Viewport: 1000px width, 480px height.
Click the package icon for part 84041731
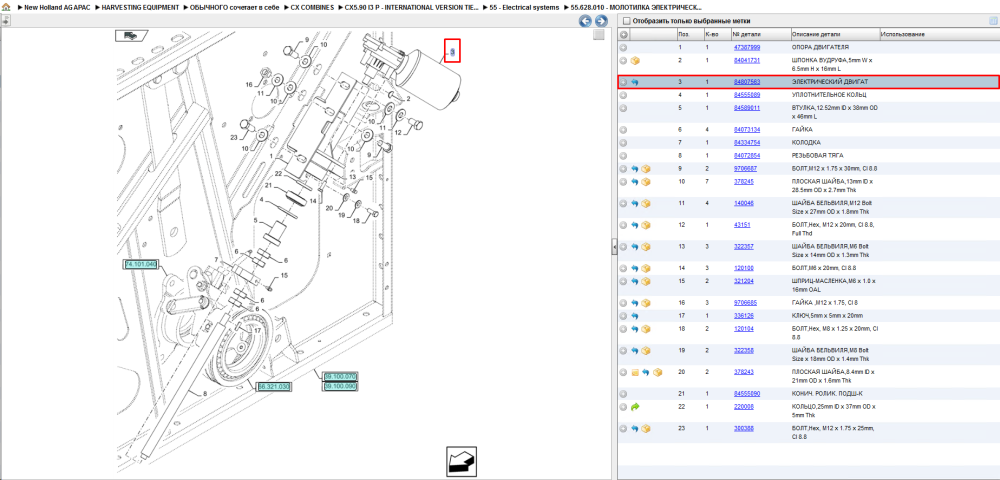(x=635, y=61)
